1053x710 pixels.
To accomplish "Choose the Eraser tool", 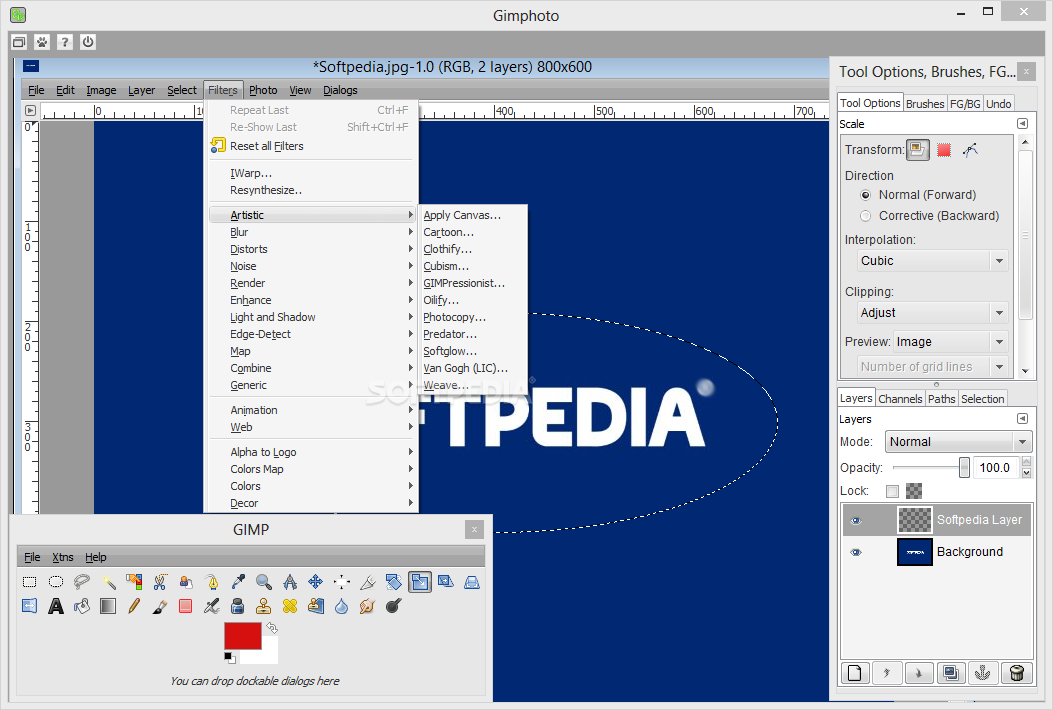I will [x=186, y=607].
